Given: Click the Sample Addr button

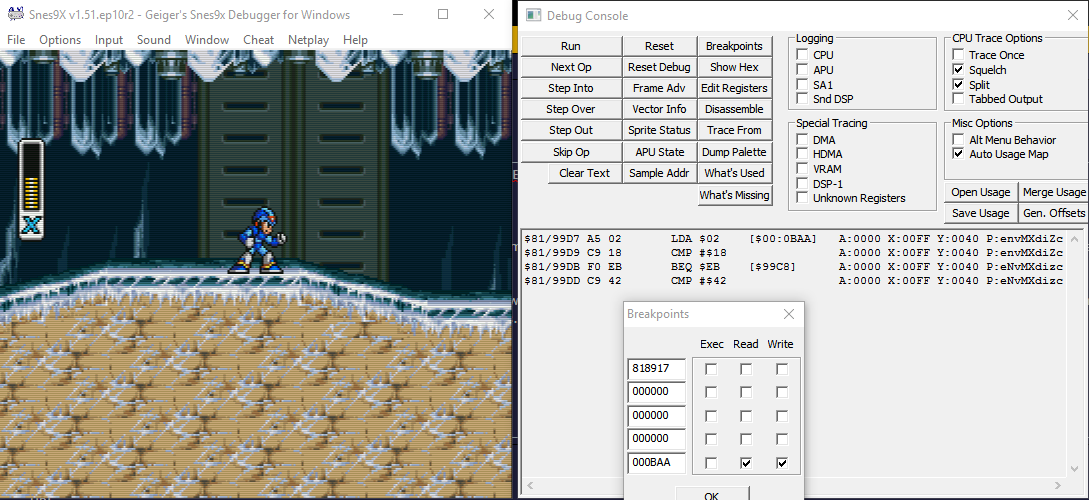Looking at the screenshot, I should click(x=659, y=173).
